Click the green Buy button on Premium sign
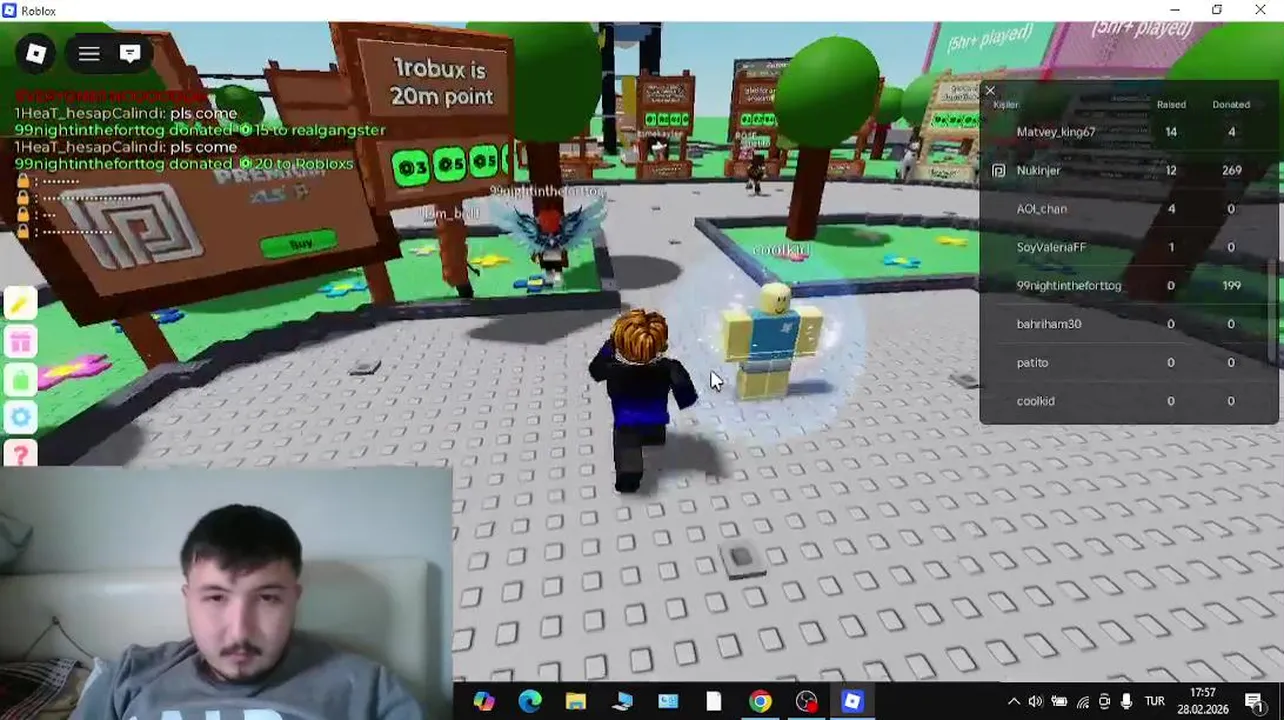 click(300, 244)
